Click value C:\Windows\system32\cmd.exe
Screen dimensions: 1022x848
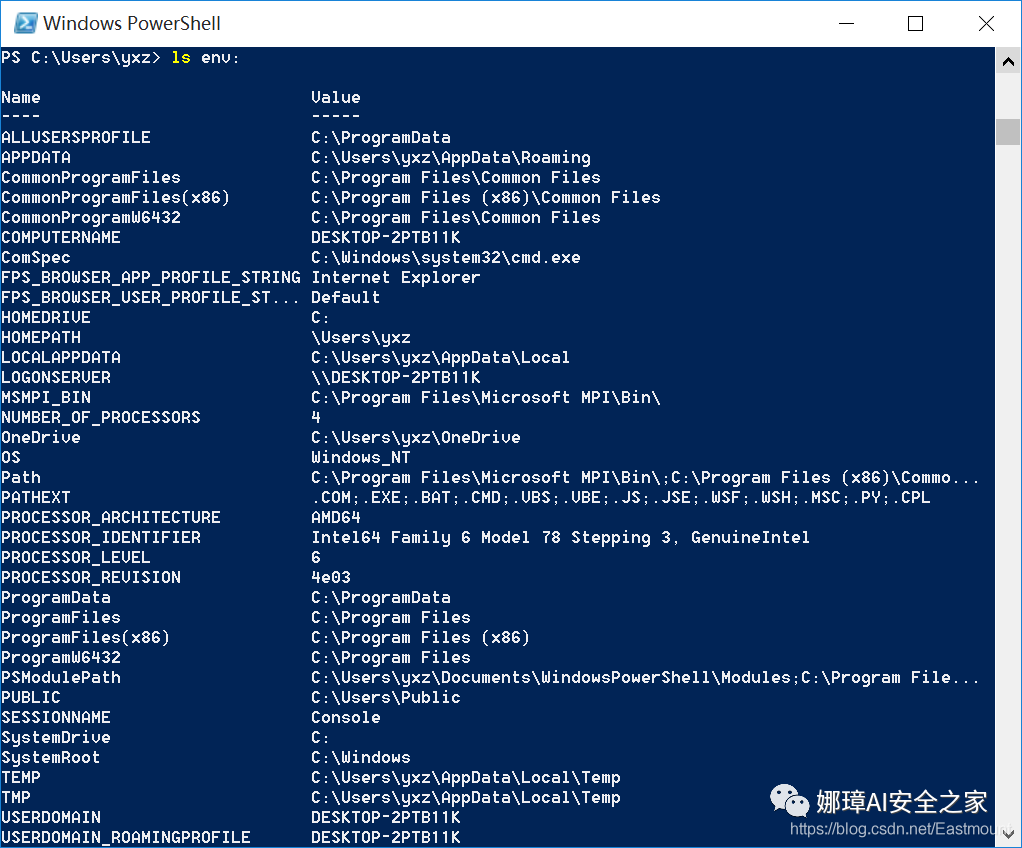coord(446,258)
